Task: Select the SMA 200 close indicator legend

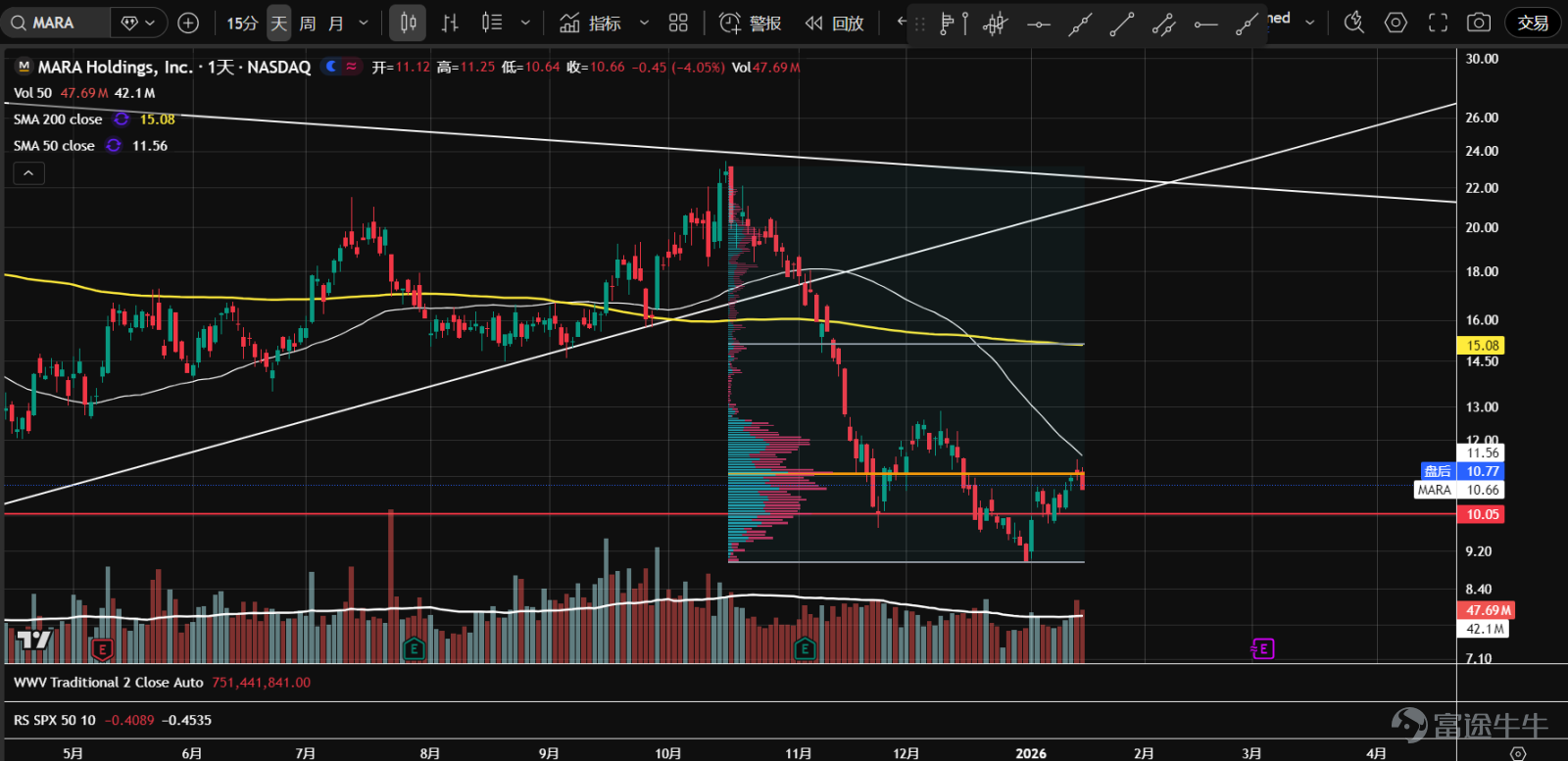Action: point(58,119)
